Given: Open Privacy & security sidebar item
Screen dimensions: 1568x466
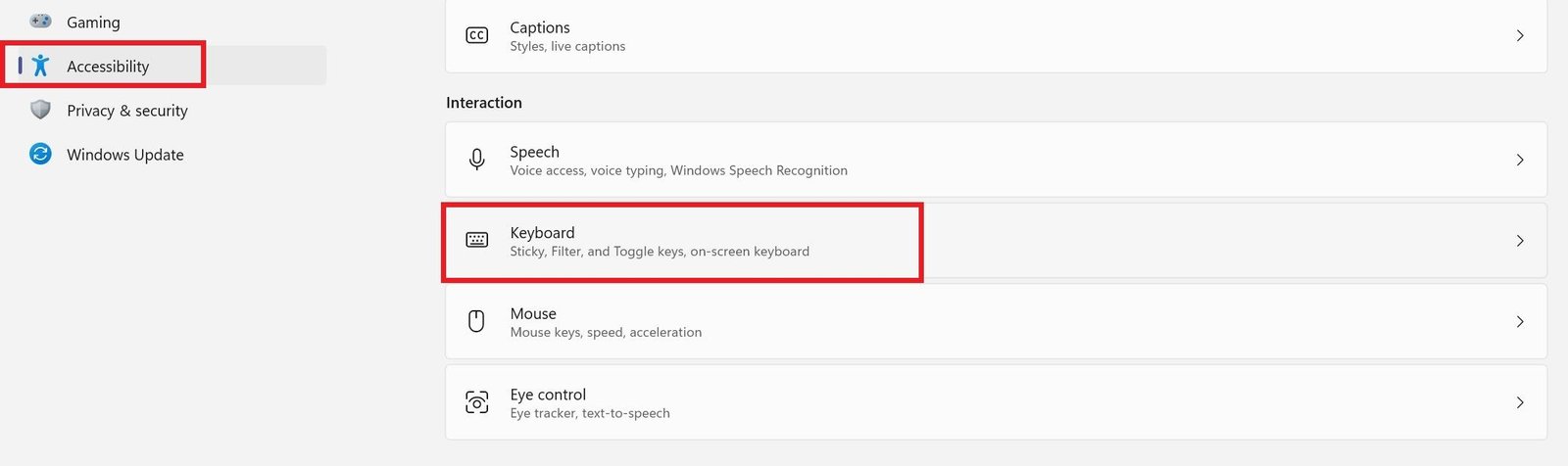Looking at the screenshot, I should (x=127, y=111).
